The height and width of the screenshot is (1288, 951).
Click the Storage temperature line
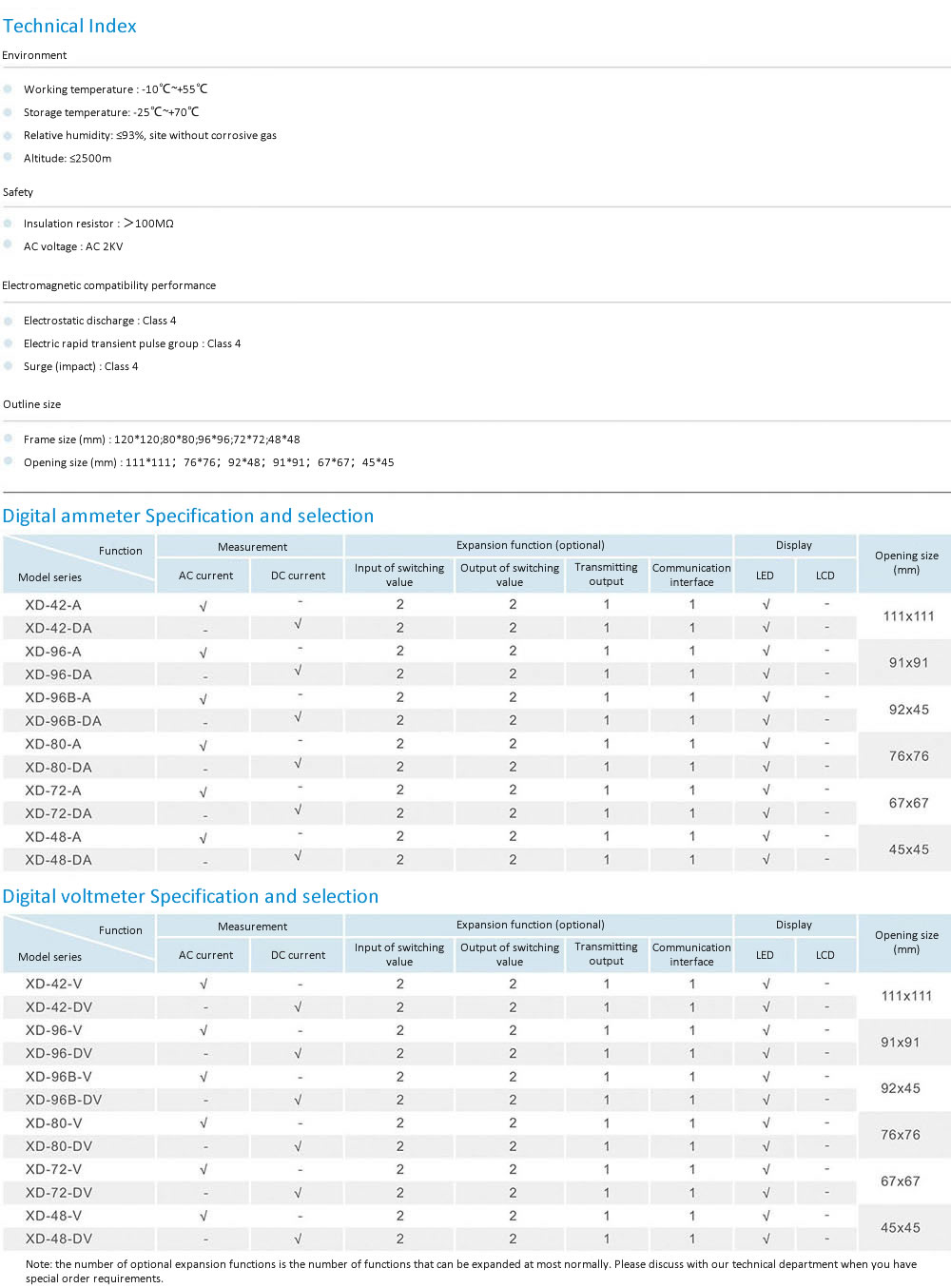click(111, 112)
